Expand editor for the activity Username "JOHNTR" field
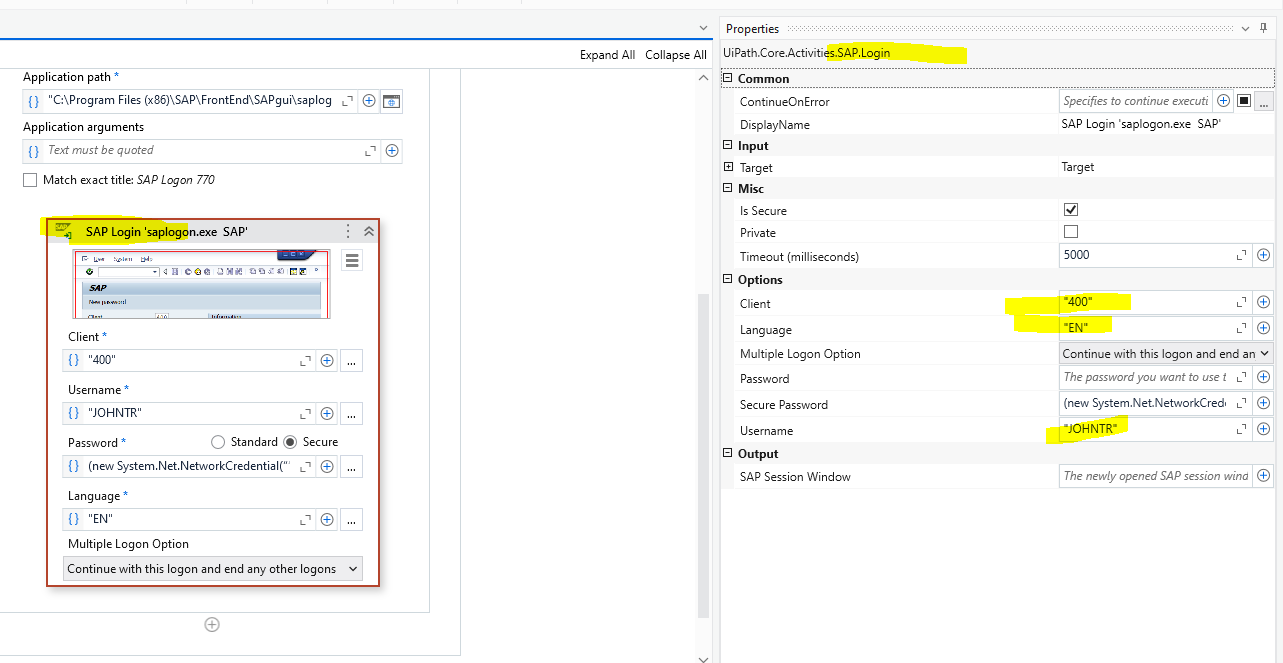Image resolution: width=1283 pixels, height=663 pixels. pyautogui.click(x=306, y=414)
